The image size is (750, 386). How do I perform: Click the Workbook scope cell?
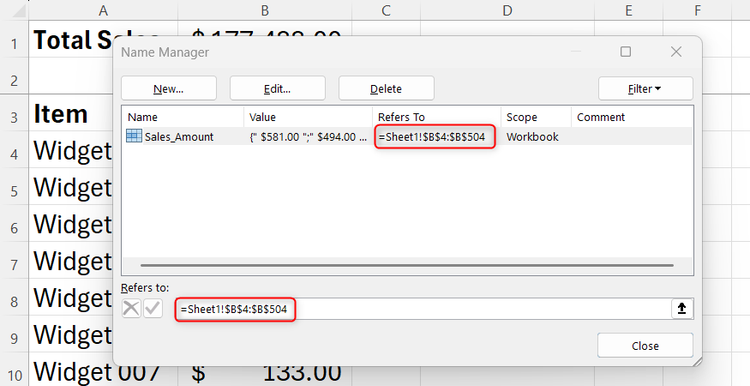coord(532,137)
